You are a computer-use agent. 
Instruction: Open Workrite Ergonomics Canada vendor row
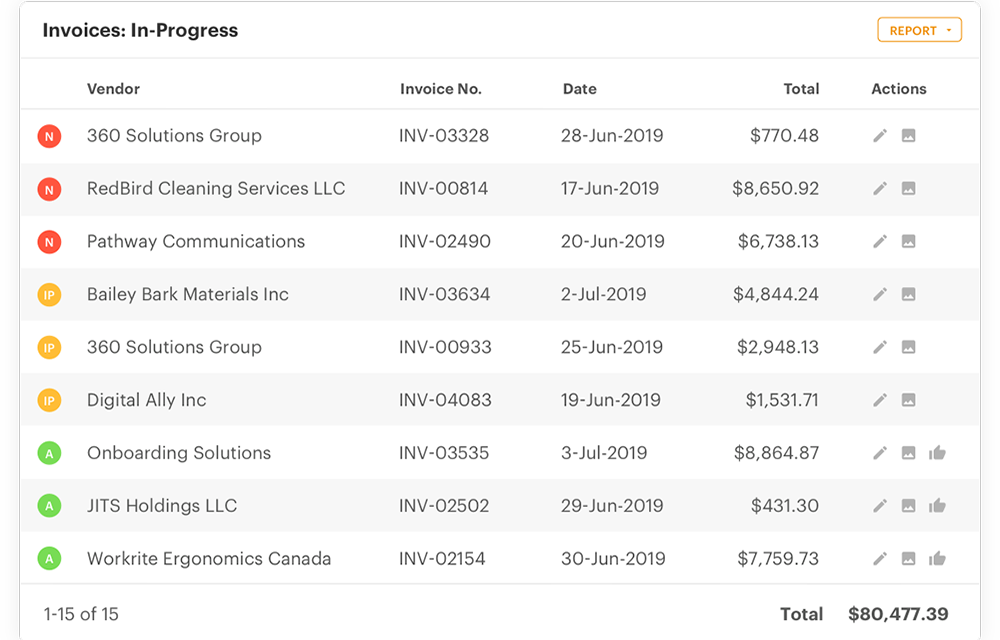pos(208,559)
